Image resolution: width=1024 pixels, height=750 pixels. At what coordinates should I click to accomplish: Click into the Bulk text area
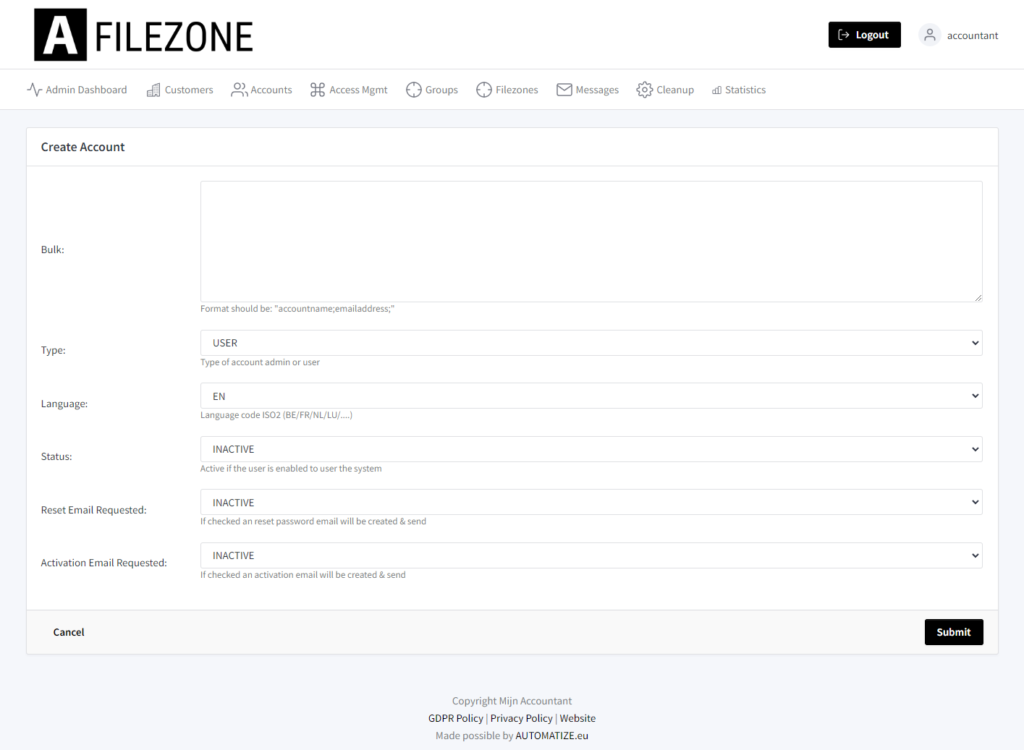pos(591,242)
